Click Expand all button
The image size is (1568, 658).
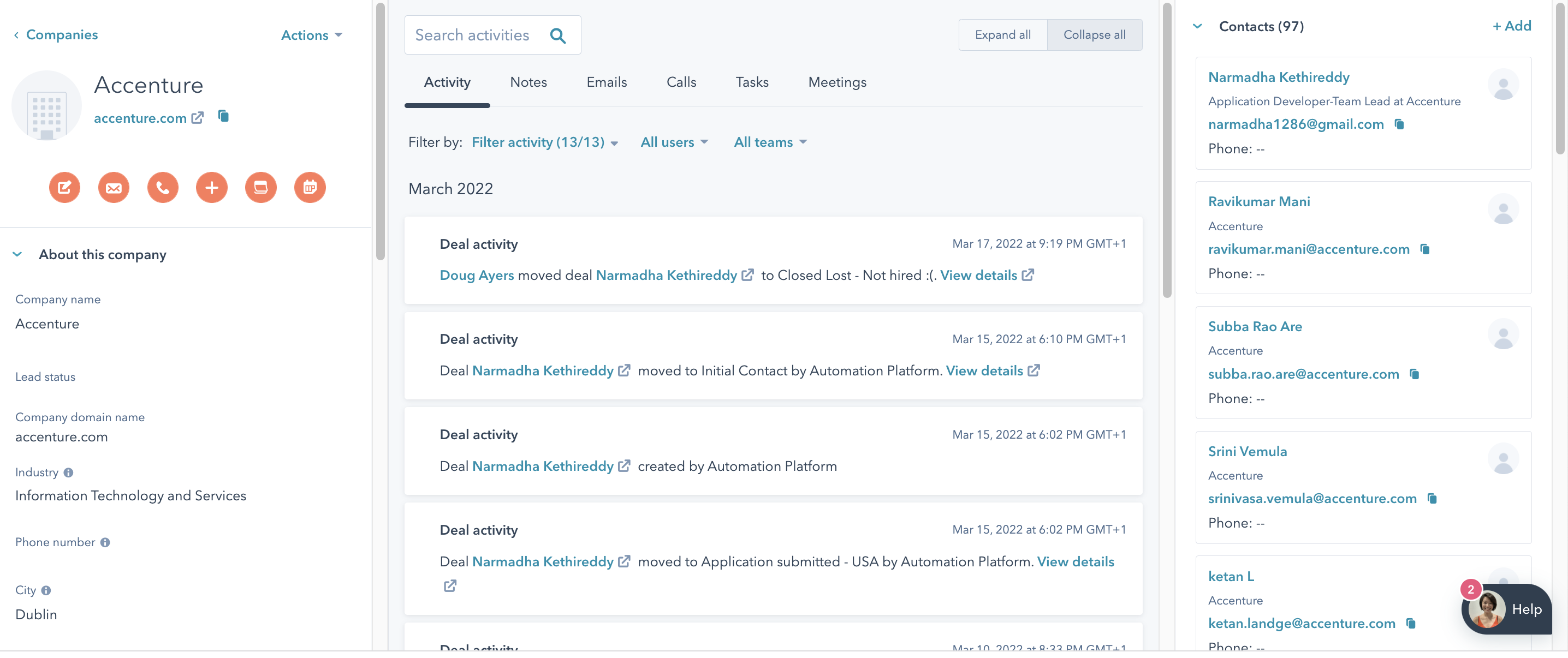point(1002,35)
